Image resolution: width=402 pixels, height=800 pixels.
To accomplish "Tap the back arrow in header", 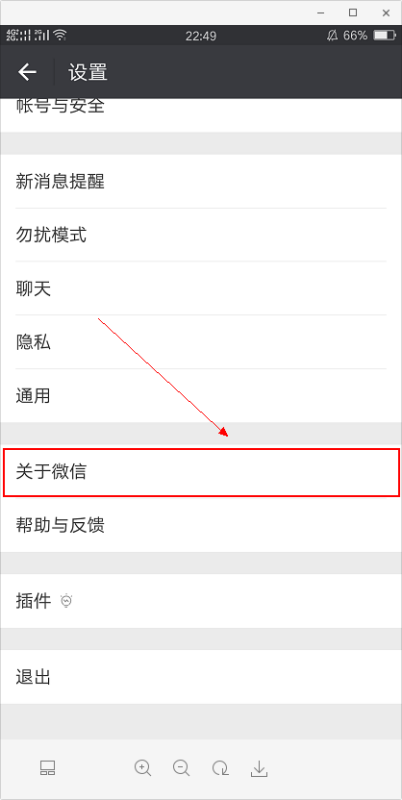I will point(27,72).
